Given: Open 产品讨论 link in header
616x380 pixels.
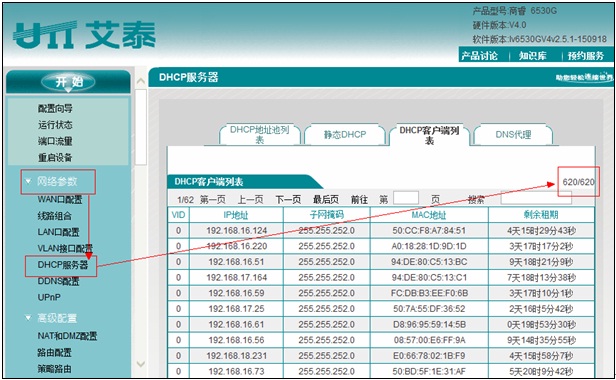Looking at the screenshot, I should click(x=479, y=56).
